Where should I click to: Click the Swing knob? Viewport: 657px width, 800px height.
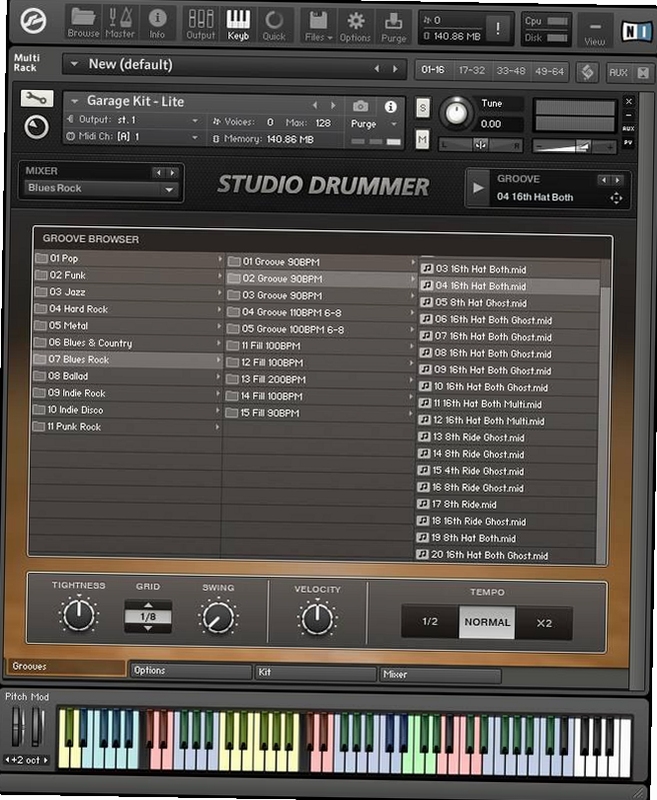tap(218, 617)
